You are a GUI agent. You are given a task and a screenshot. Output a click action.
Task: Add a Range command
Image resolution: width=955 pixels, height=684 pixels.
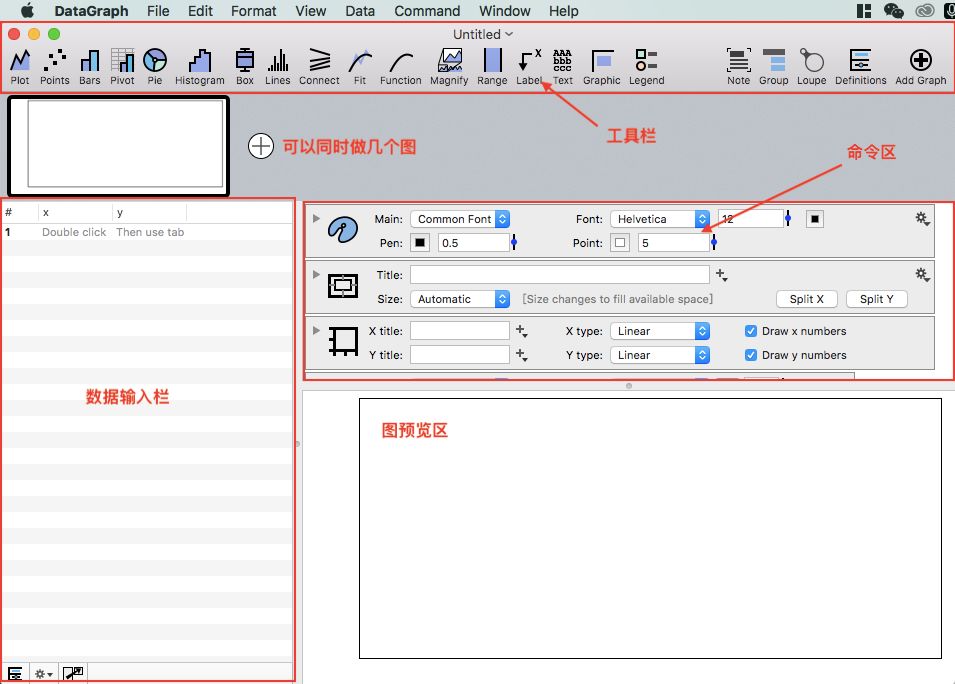tap(492, 66)
